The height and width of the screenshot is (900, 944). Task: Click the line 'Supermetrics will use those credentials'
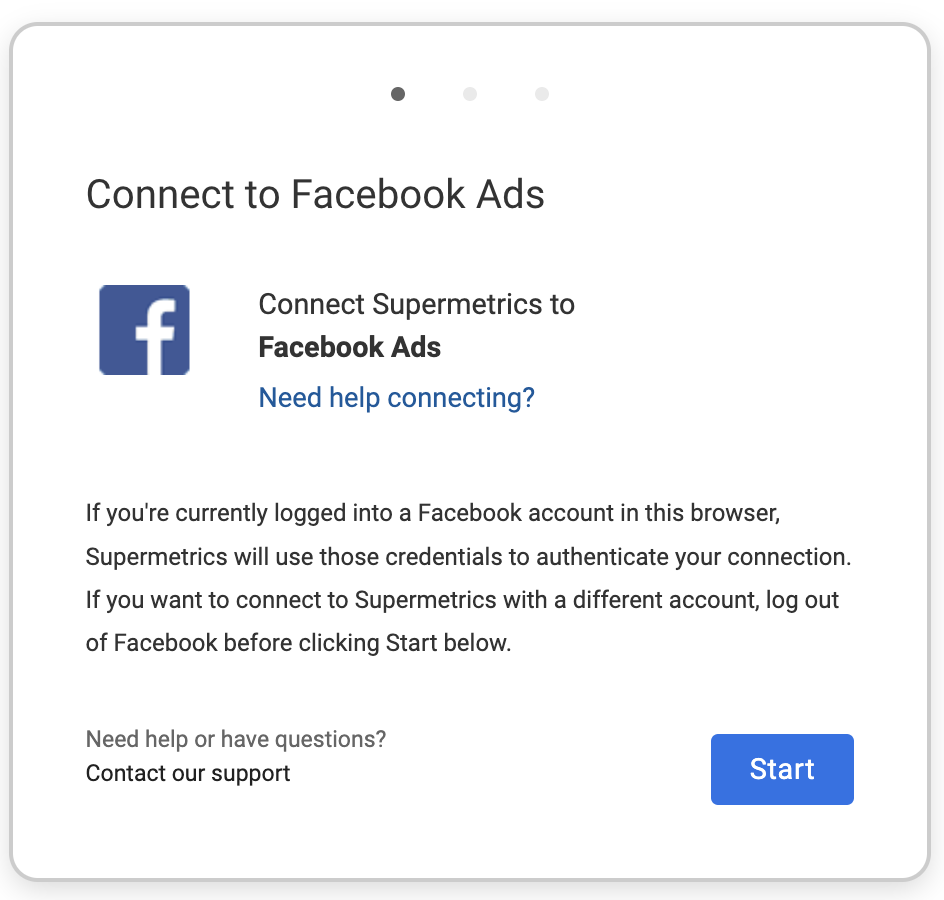coord(468,557)
